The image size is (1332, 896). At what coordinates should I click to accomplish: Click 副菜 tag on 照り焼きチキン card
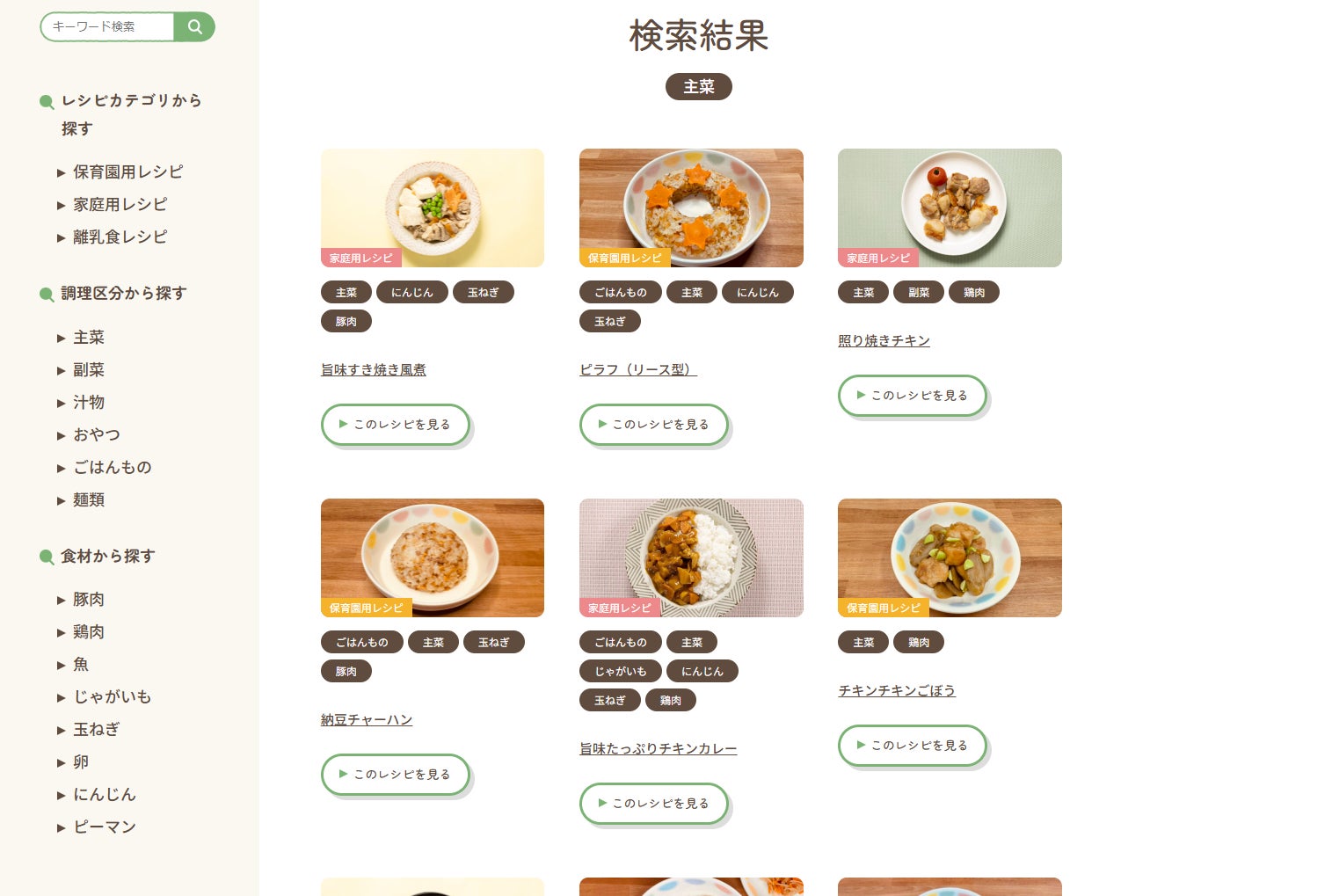click(x=919, y=293)
